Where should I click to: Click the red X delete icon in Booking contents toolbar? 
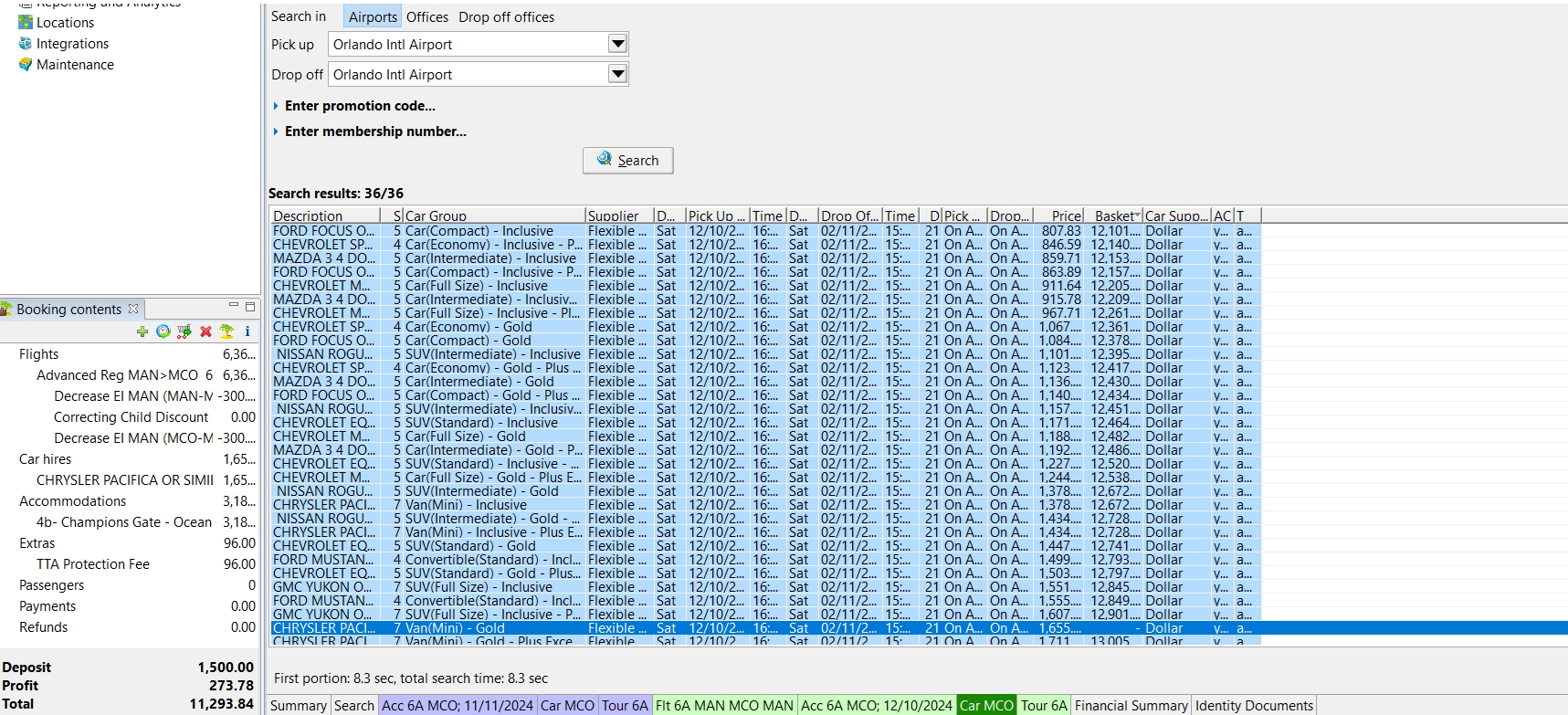coord(205,331)
